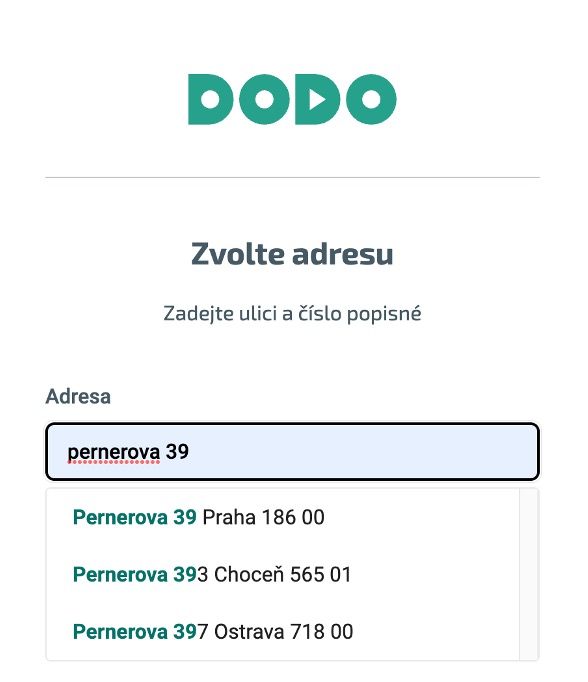Image resolution: width=588 pixels, height=682 pixels.
Task: Click the last letter O of logo
Action: click(x=371, y=100)
